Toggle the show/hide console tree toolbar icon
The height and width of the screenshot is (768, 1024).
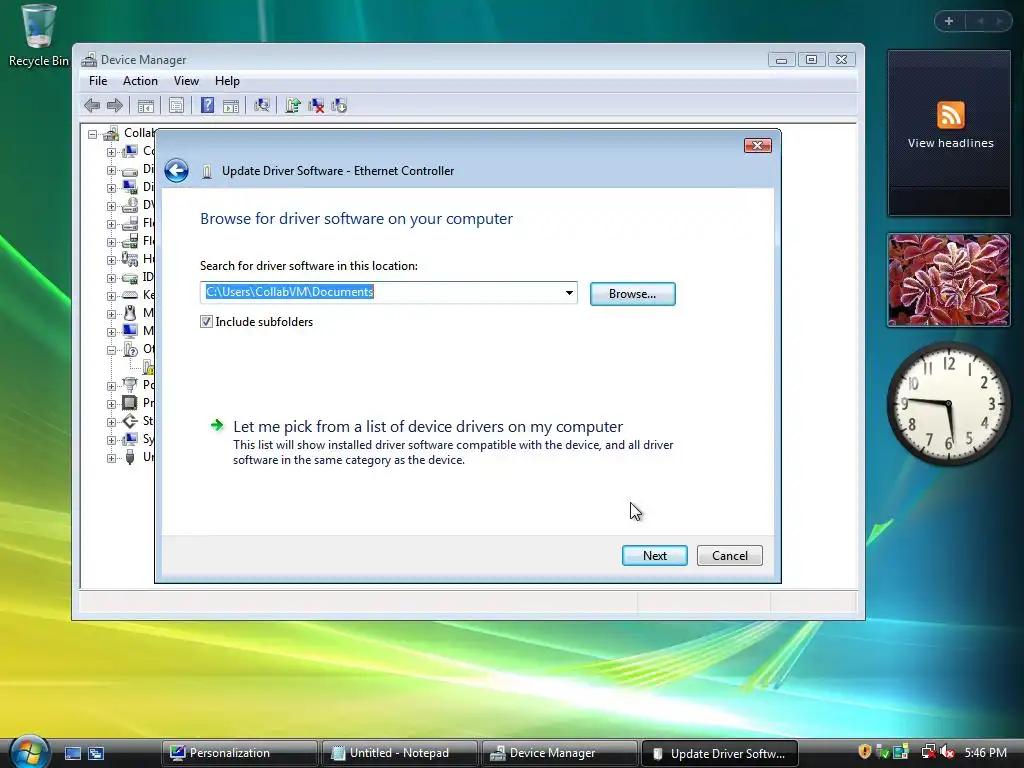click(x=146, y=106)
